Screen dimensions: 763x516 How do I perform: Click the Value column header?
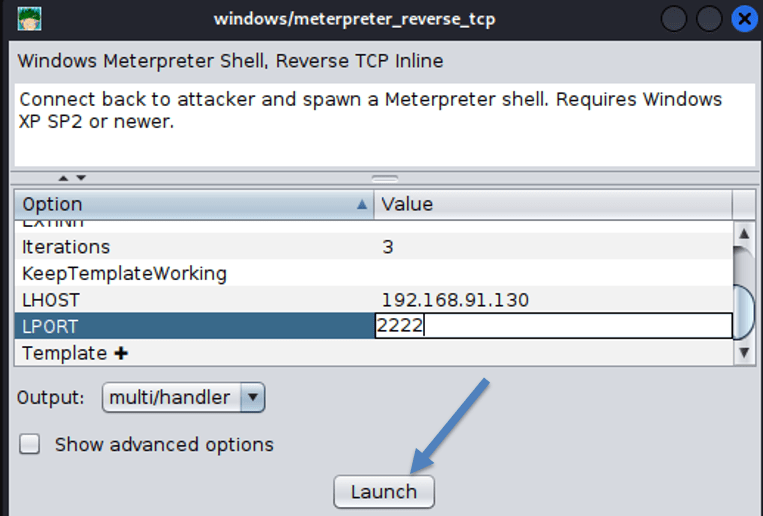tap(550, 204)
